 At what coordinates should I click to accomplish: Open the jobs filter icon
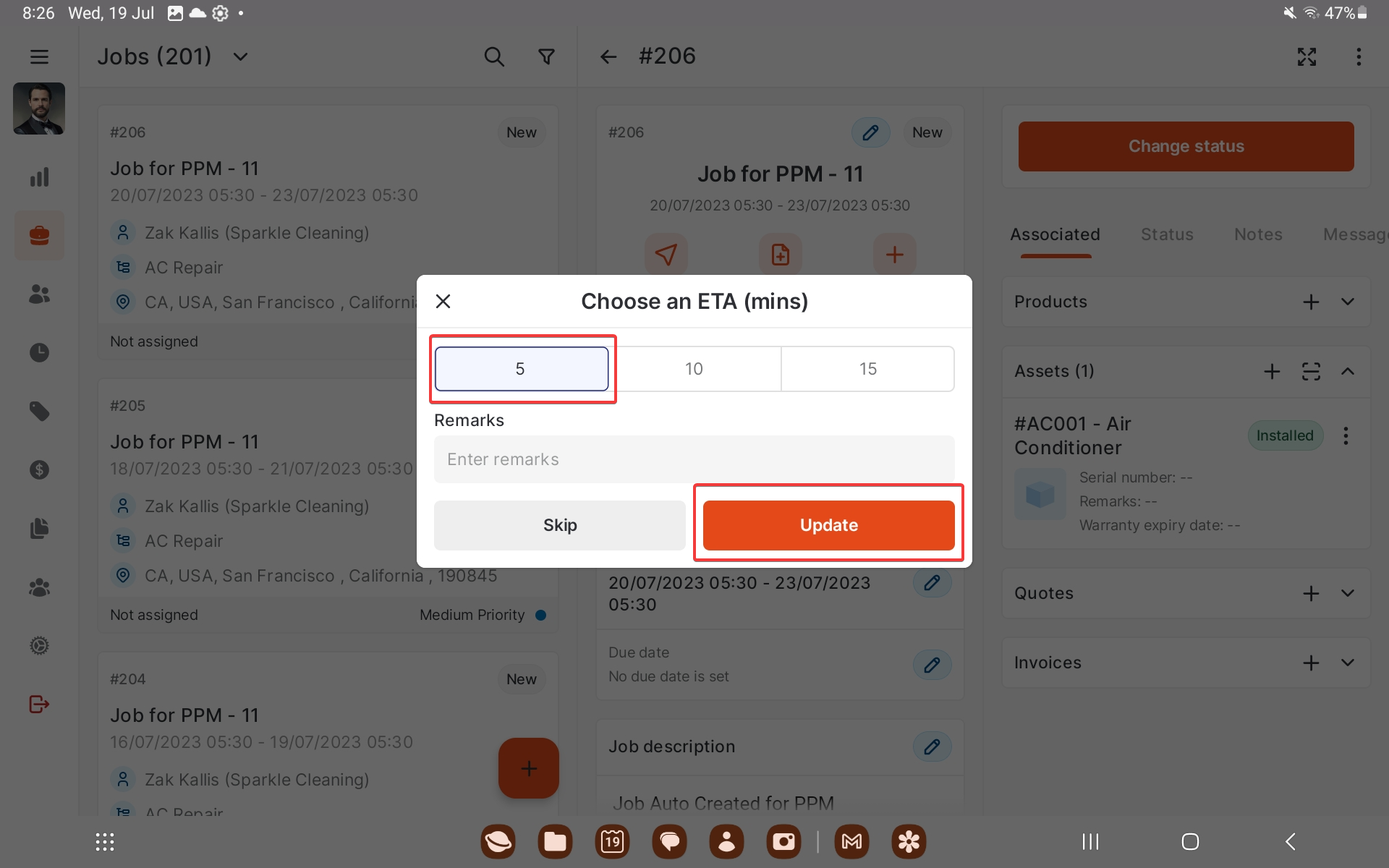[547, 56]
